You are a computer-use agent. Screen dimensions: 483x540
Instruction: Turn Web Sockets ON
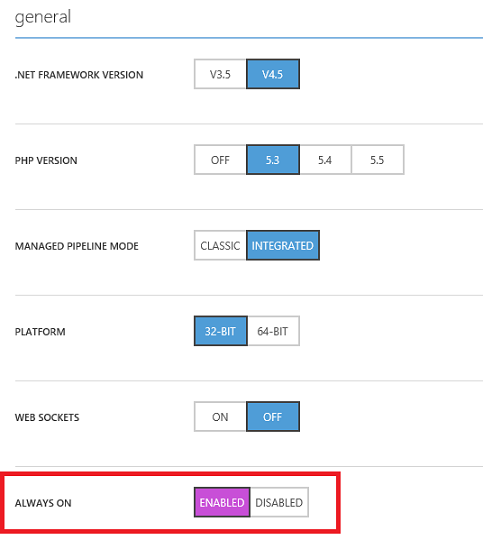[220, 417]
